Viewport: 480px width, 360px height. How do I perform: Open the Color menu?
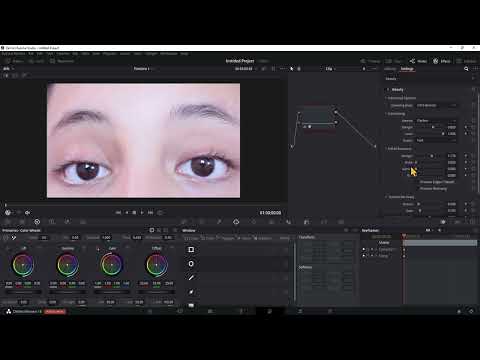pyautogui.click(x=138, y=53)
